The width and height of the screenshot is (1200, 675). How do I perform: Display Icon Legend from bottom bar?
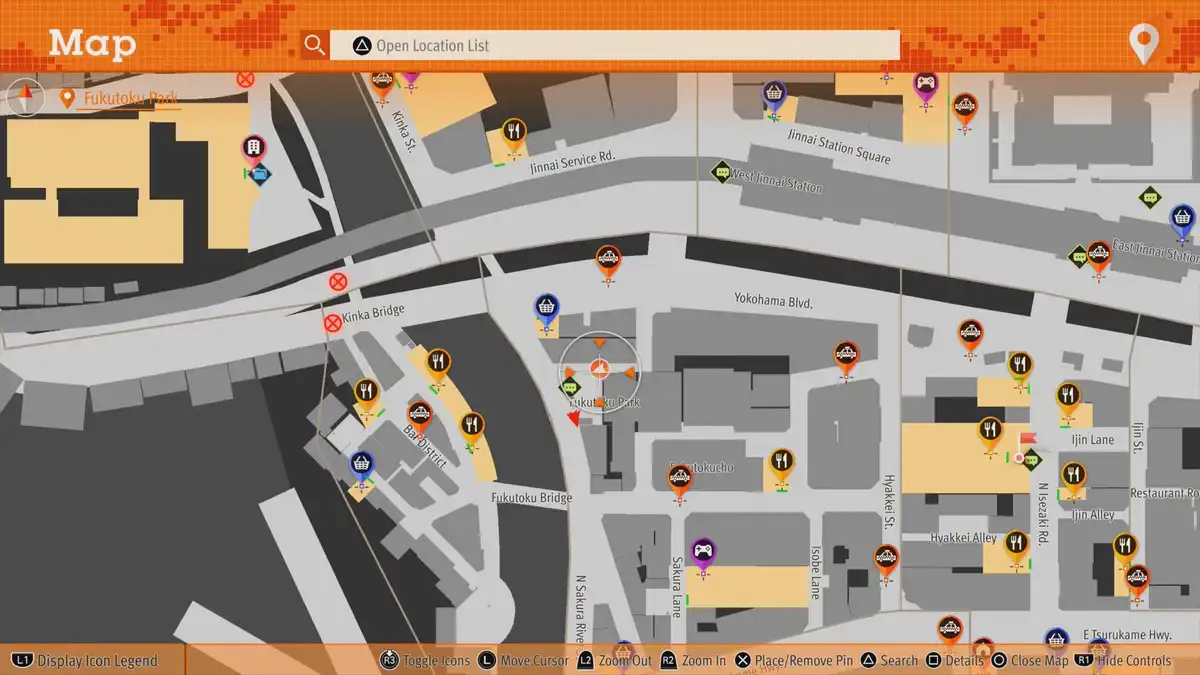pyautogui.click(x=86, y=660)
